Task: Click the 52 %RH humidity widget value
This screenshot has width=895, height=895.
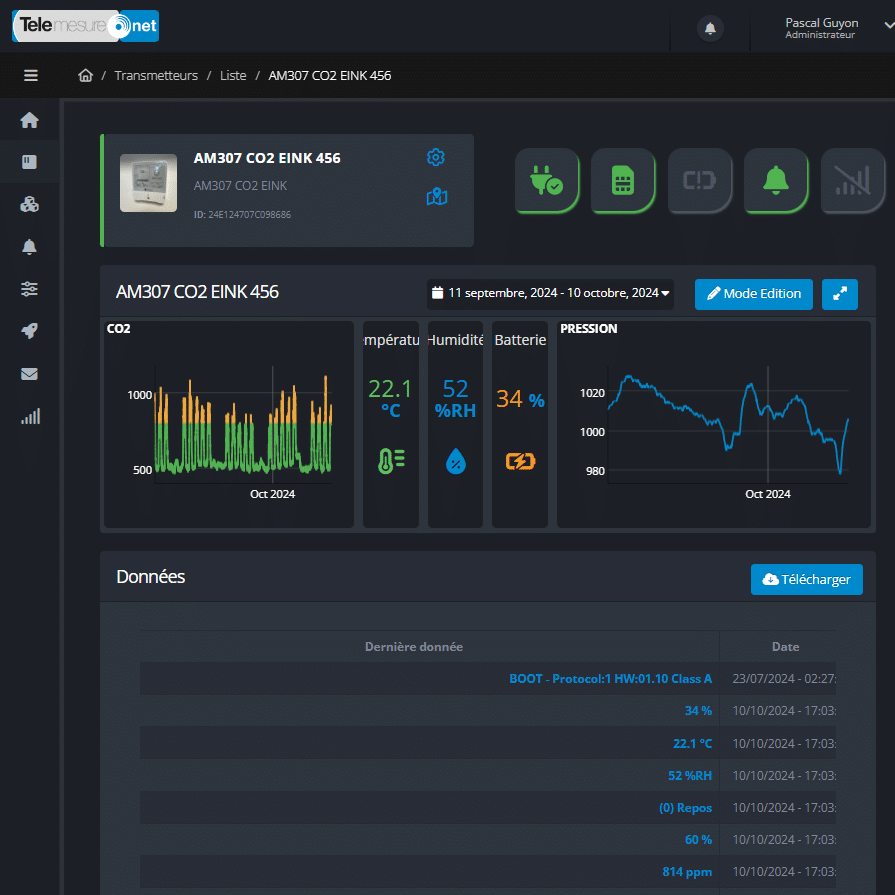Action: (455, 398)
